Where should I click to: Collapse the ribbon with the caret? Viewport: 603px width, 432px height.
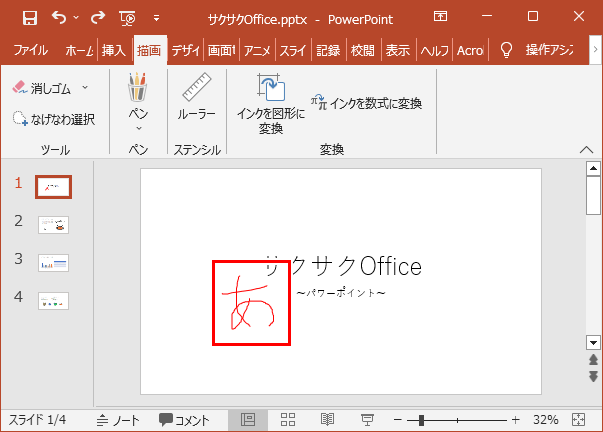coord(586,150)
